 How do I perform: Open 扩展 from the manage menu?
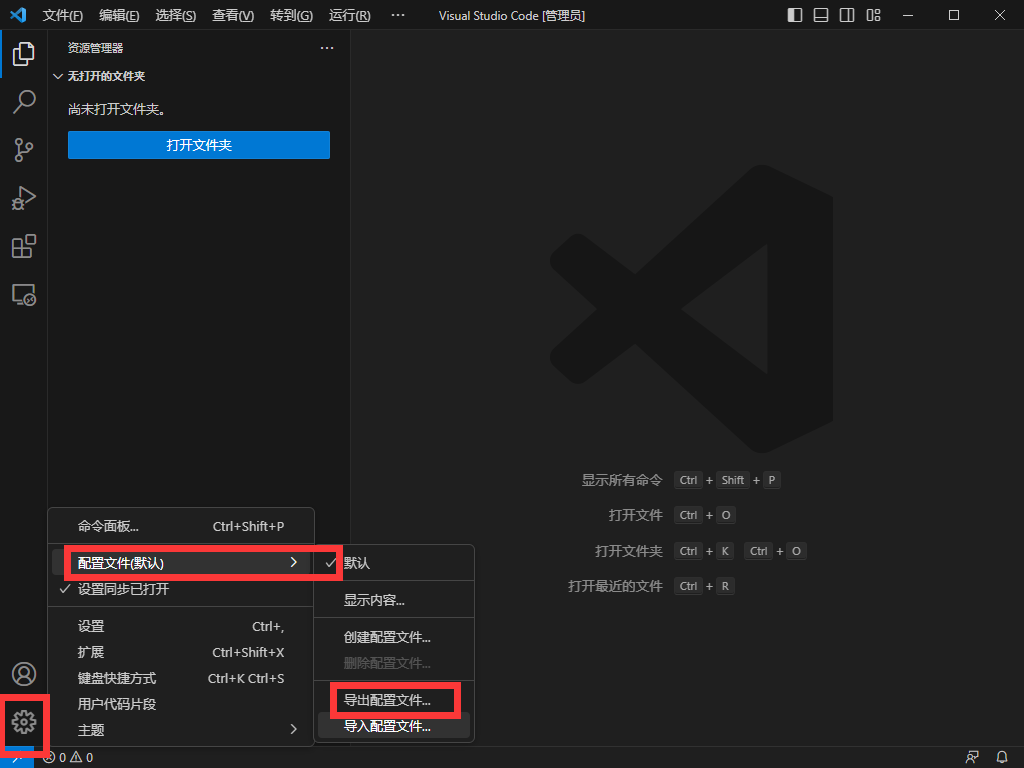tap(181, 652)
